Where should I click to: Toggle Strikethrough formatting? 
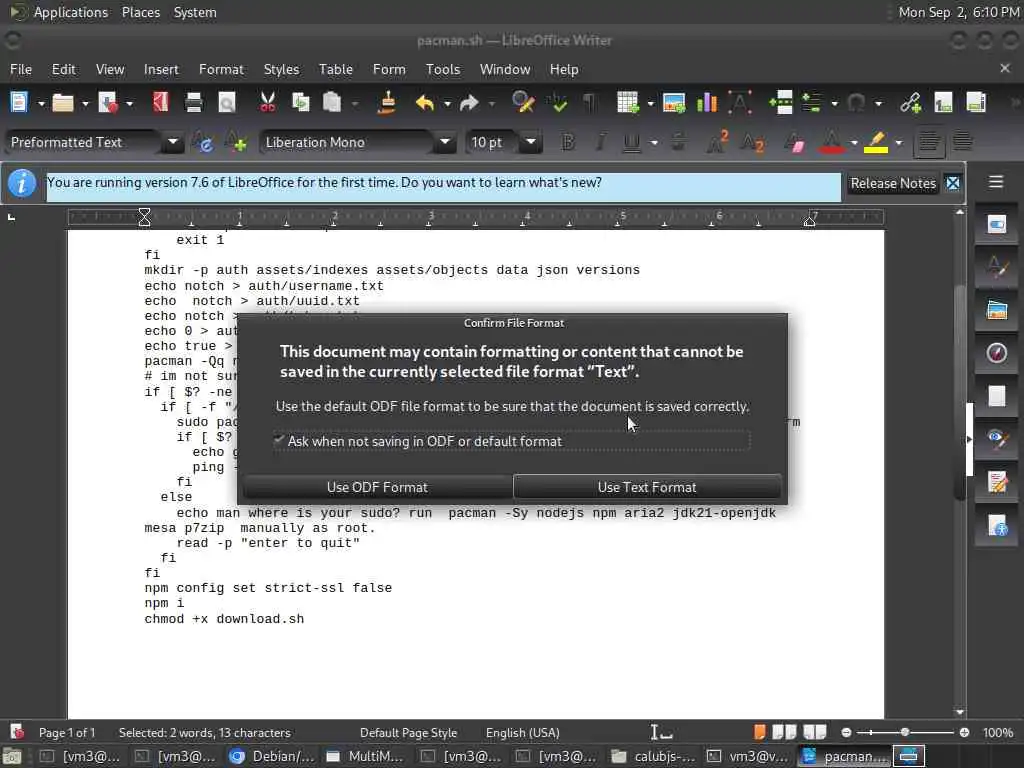[x=679, y=142]
